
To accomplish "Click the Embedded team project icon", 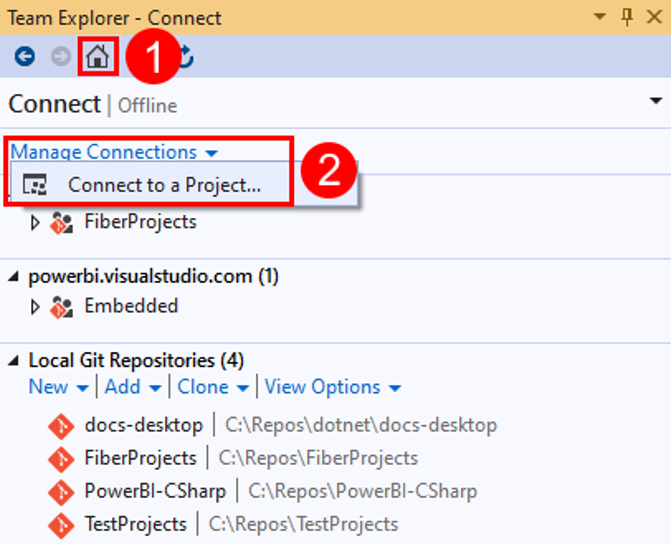I will [x=61, y=307].
